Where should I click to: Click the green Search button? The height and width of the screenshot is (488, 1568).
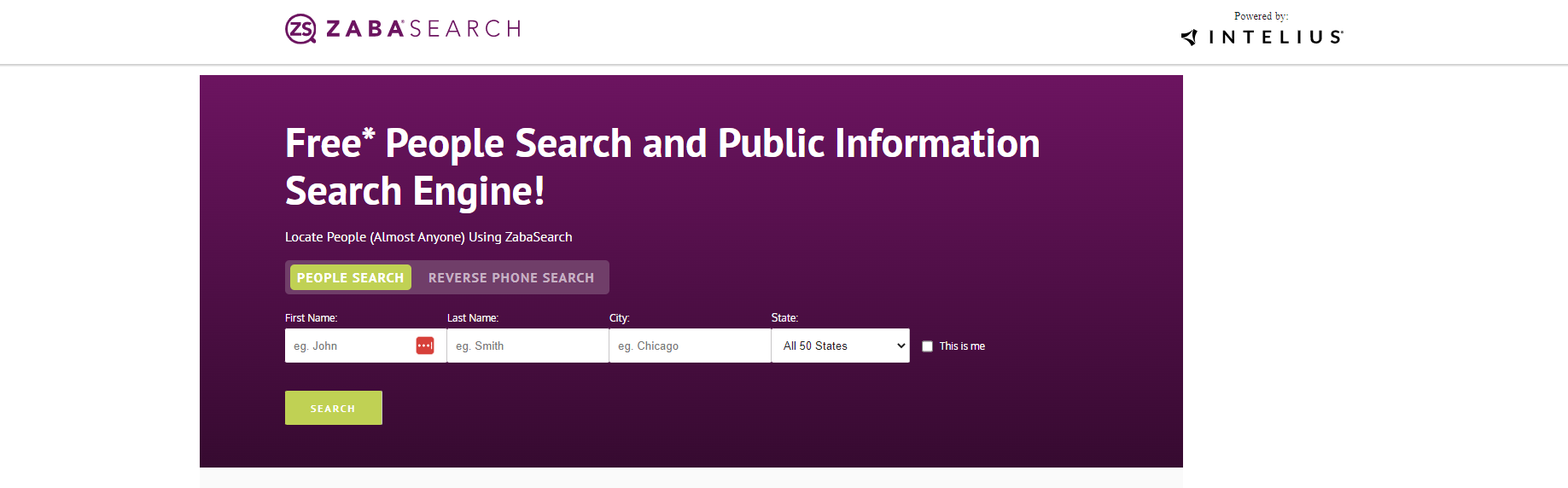pos(334,408)
